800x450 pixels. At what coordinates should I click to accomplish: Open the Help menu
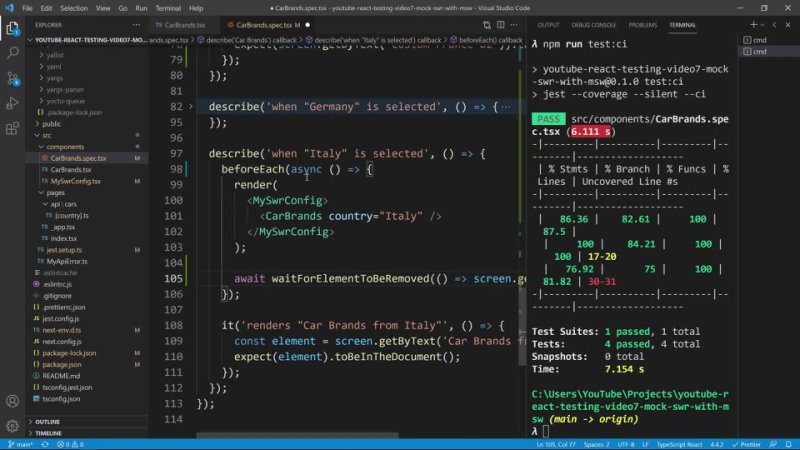click(196, 8)
